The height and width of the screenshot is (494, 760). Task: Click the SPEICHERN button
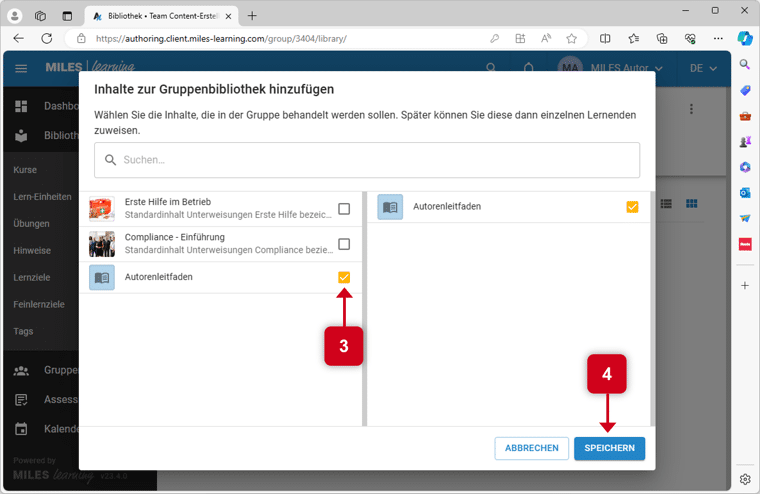(609, 448)
